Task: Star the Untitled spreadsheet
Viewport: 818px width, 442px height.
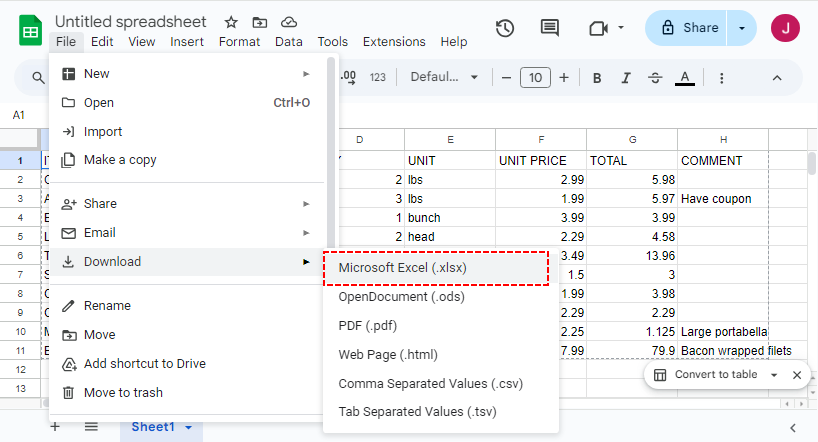Action: click(231, 22)
